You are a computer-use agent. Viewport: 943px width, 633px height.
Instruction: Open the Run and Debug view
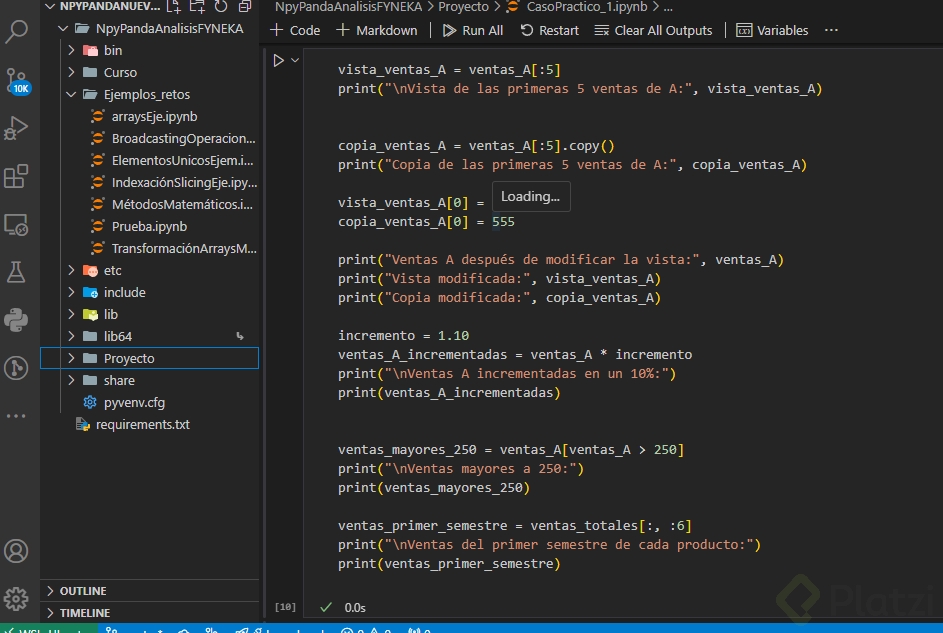coord(17,128)
